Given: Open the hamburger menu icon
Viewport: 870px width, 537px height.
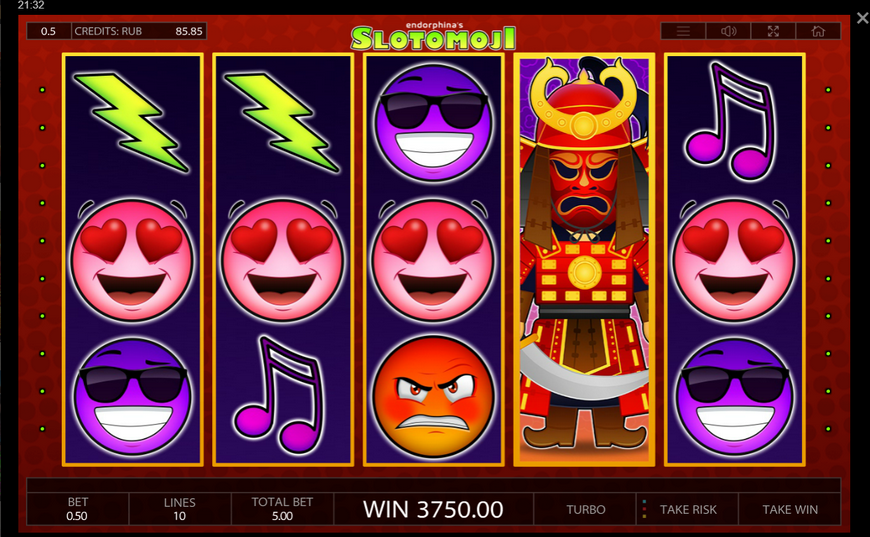Looking at the screenshot, I should click(683, 31).
